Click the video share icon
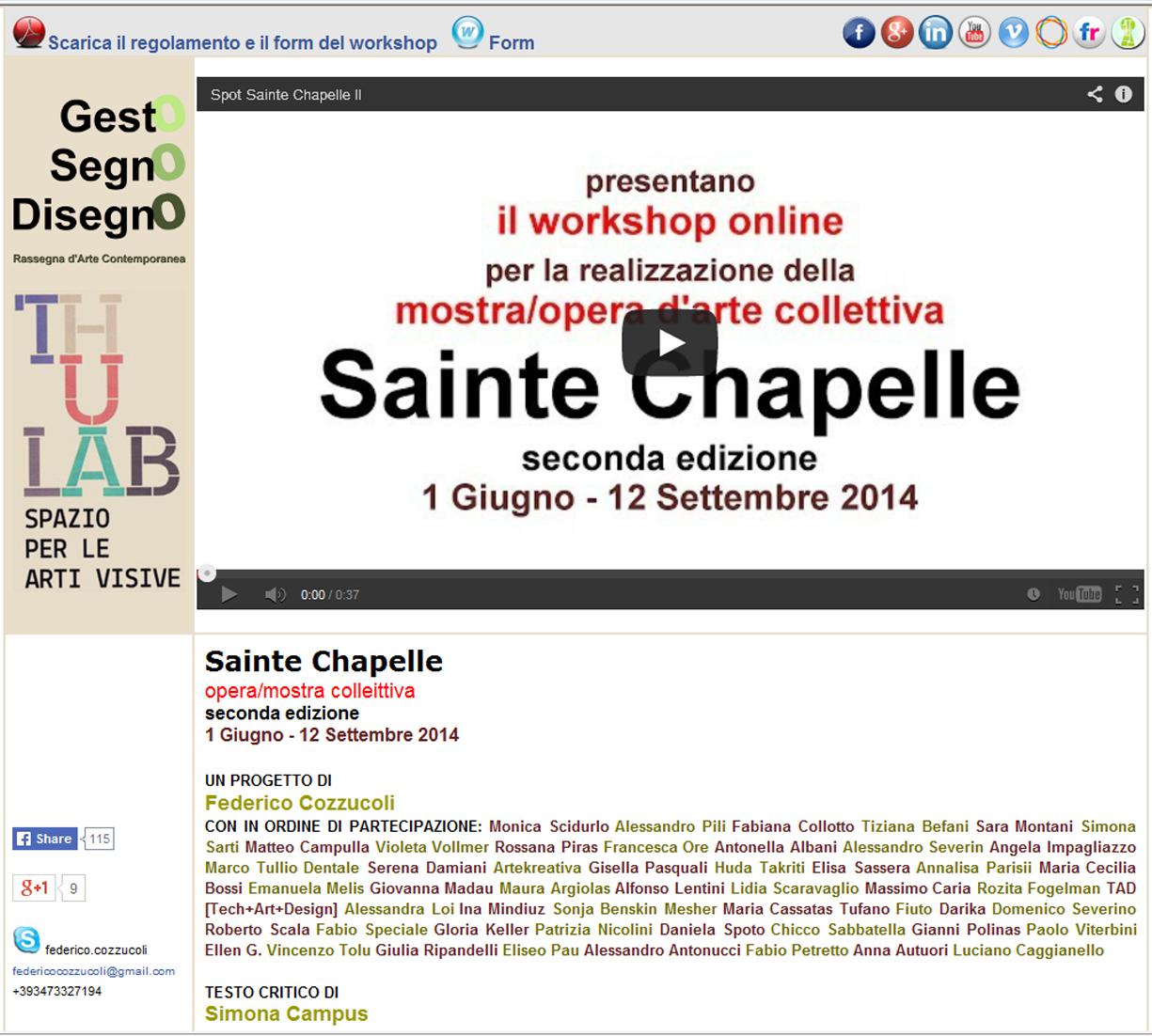Screen dimensions: 1152x1036 click(1095, 94)
